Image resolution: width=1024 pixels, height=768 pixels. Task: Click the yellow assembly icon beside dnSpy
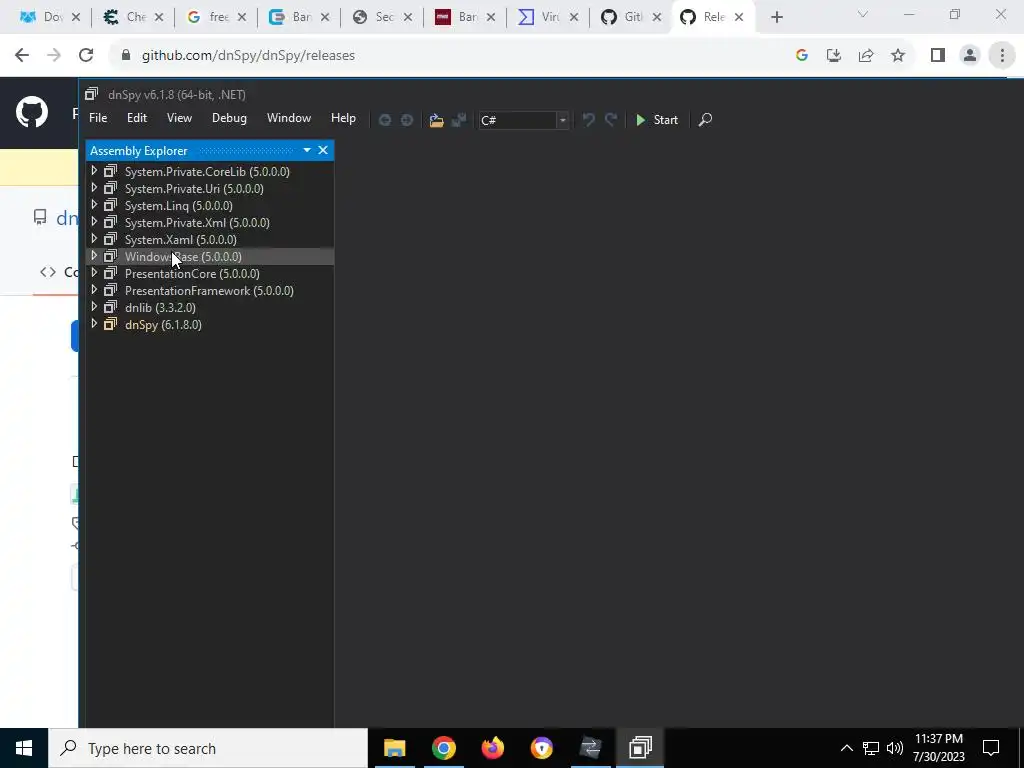(x=110, y=324)
